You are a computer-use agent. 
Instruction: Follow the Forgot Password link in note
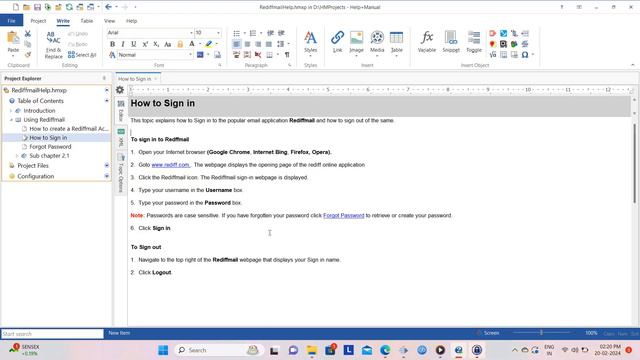coord(343,216)
